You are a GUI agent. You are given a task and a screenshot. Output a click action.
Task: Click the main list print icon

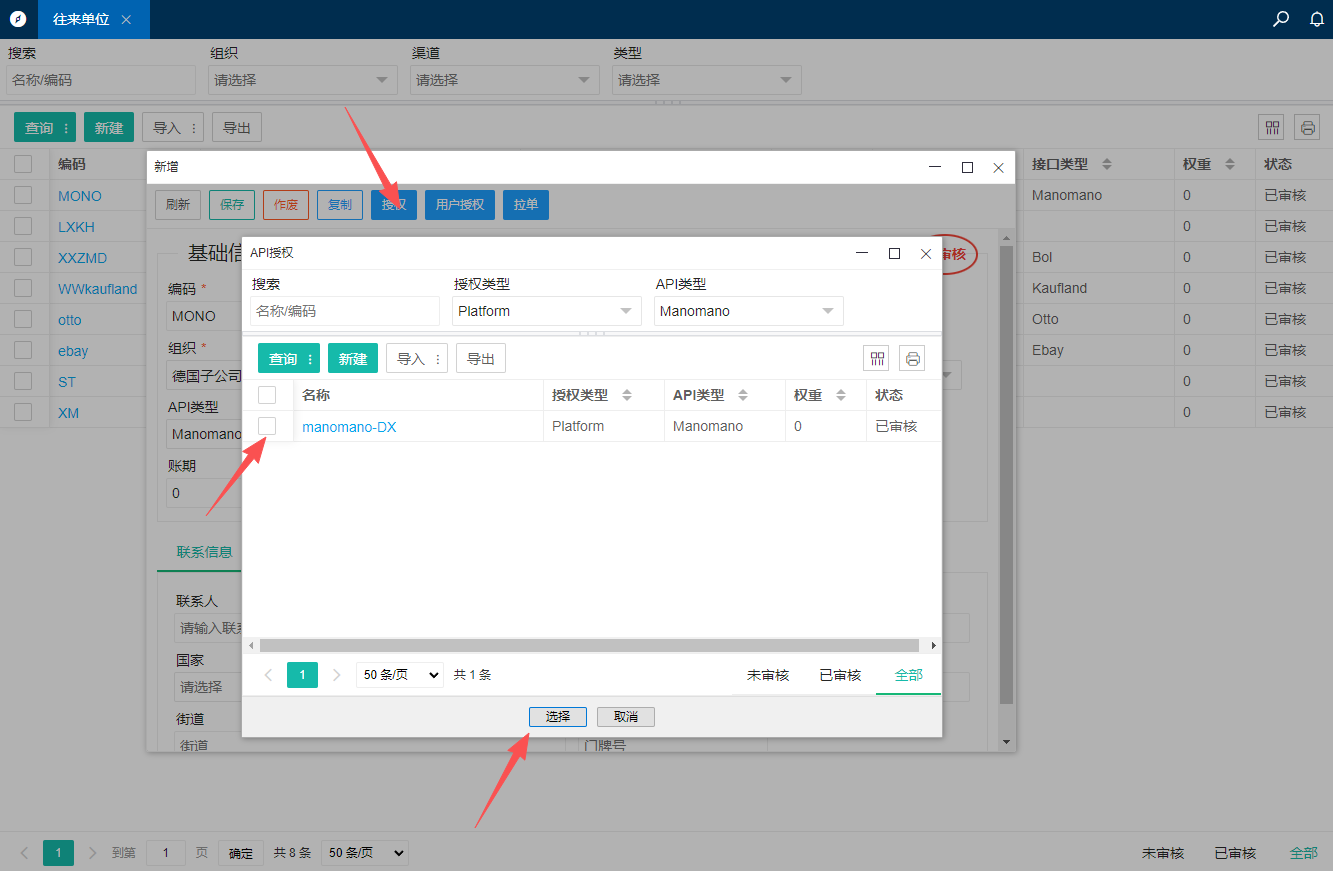(1307, 127)
